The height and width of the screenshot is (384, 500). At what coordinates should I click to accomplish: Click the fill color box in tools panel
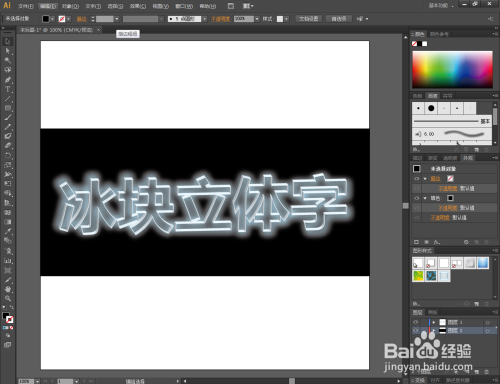pos(6,315)
